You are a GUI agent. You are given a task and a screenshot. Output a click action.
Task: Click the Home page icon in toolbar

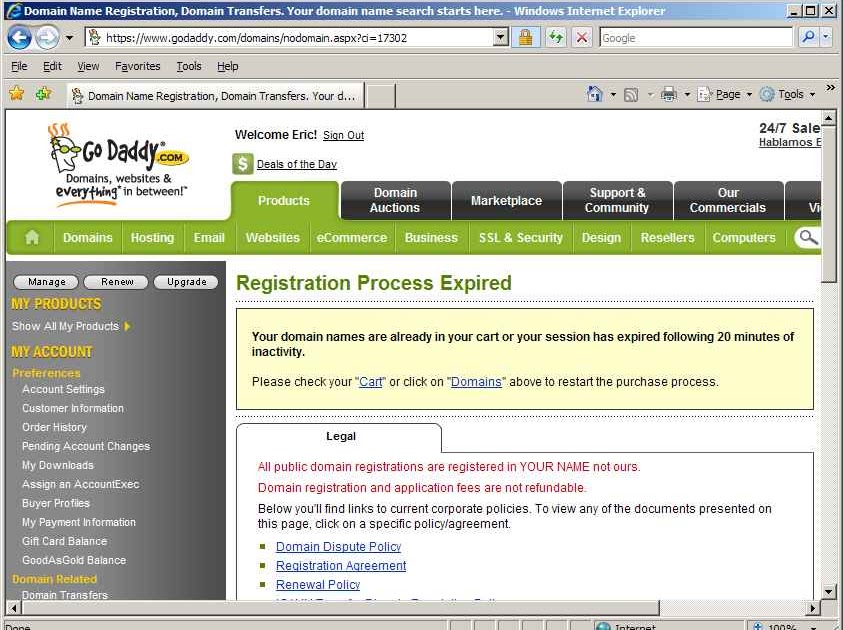pos(595,94)
